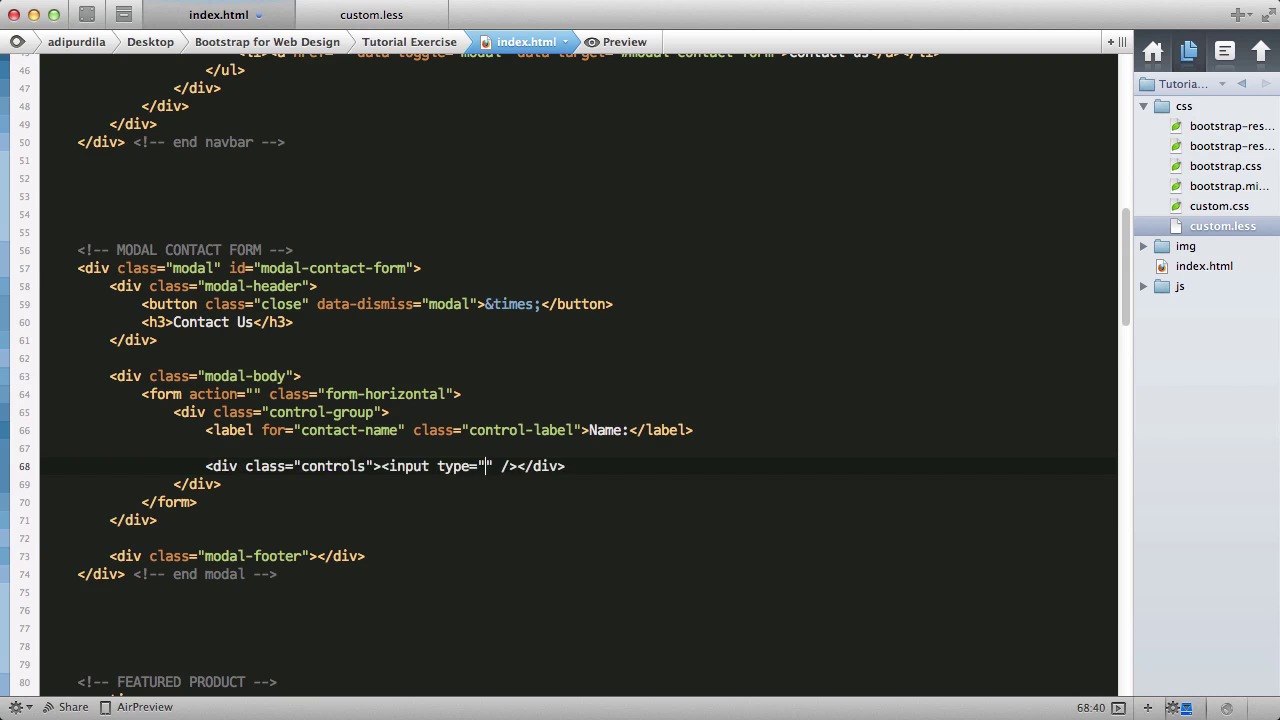Click the three vertical bars sidebar handle
Screen dimensions: 1280x720
click(1123, 42)
